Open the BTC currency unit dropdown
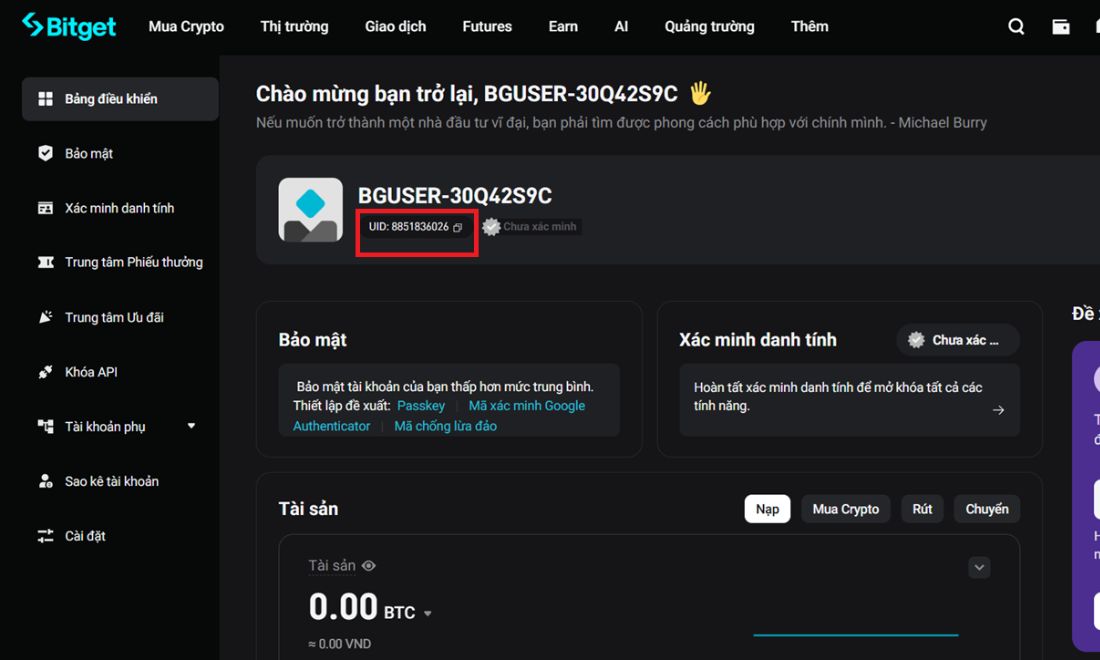The image size is (1100, 660). [x=427, y=614]
